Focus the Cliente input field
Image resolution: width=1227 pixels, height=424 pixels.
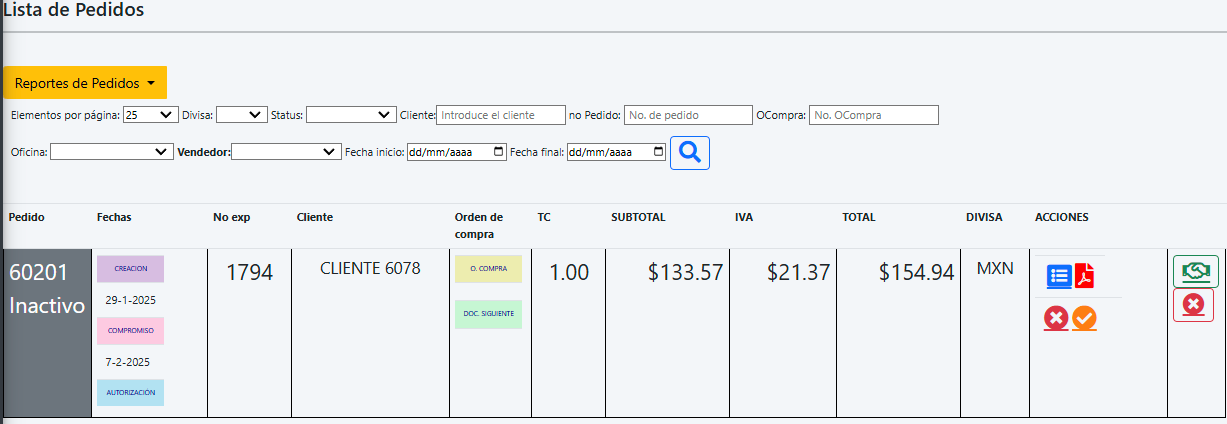pos(501,115)
